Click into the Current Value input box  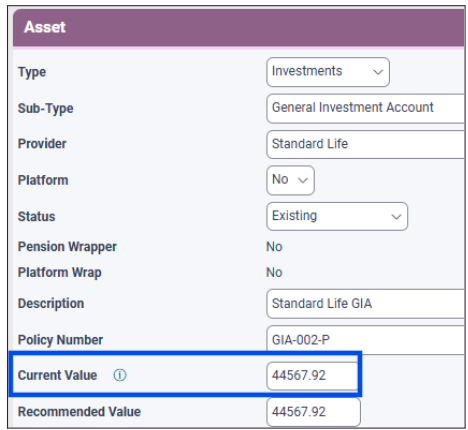[312, 375]
